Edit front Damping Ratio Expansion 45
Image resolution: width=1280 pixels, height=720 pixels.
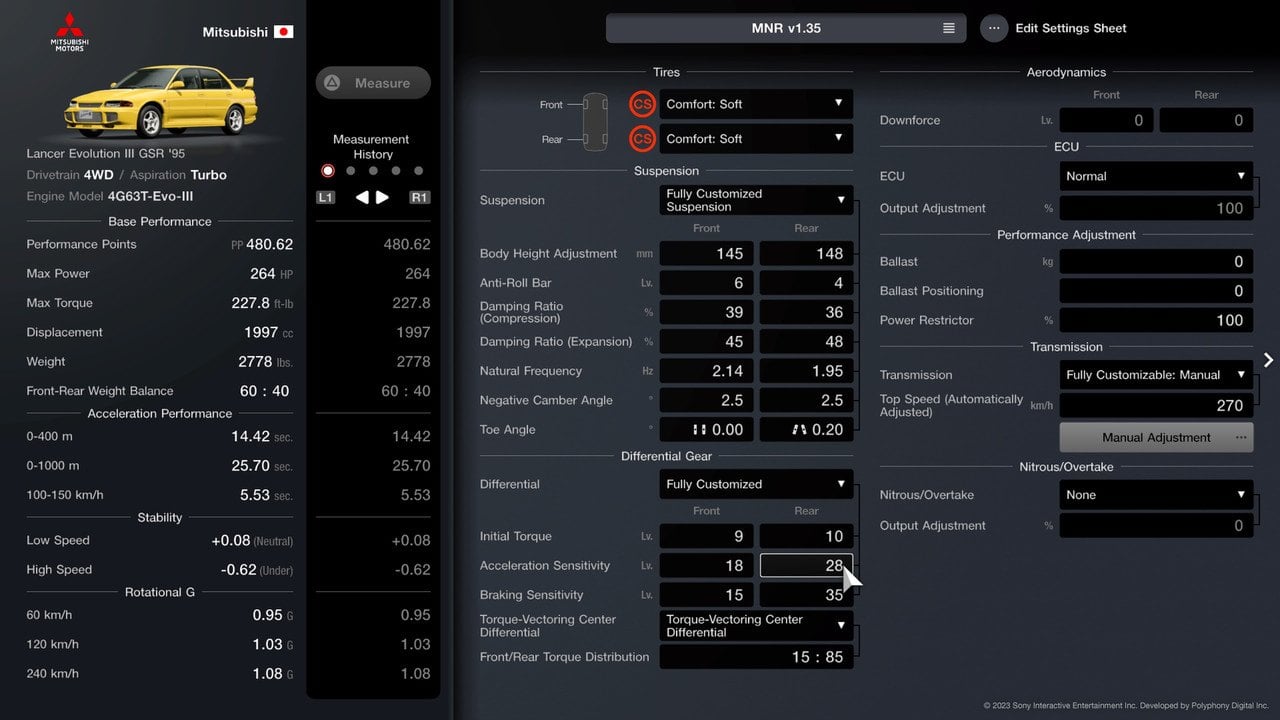(706, 342)
